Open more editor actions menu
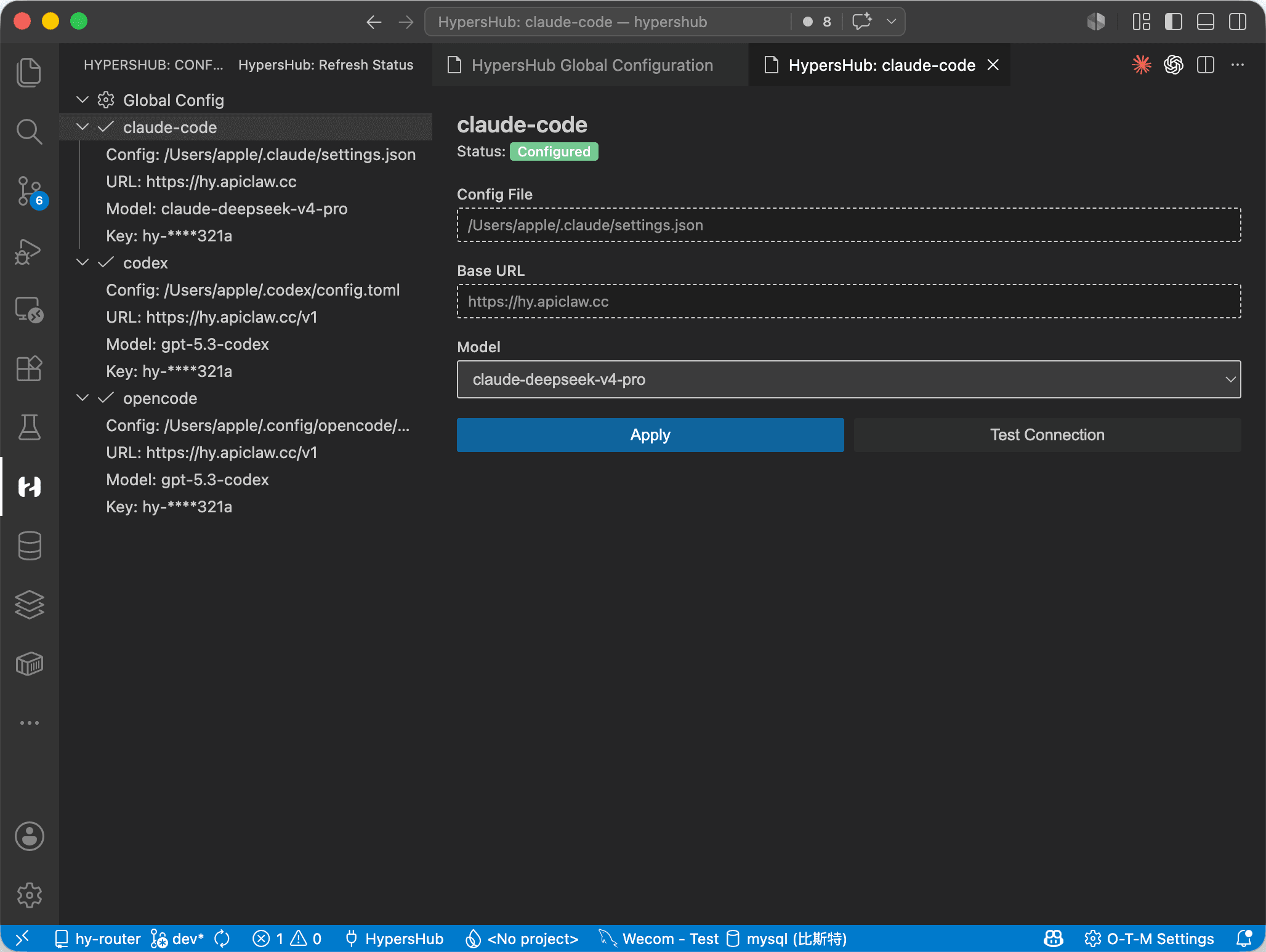The image size is (1266, 952). (x=1238, y=65)
